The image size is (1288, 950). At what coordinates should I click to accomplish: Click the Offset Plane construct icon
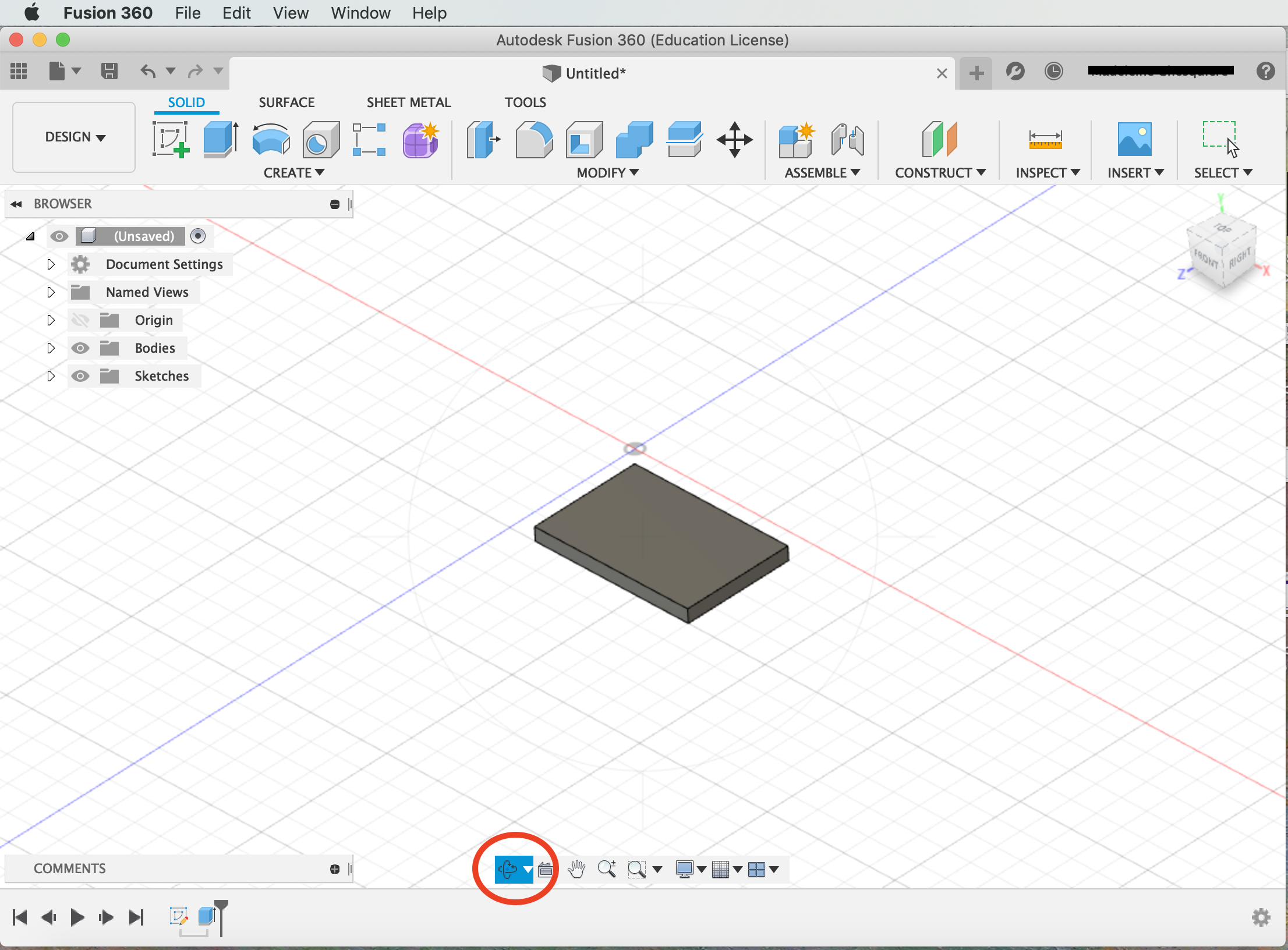point(939,139)
